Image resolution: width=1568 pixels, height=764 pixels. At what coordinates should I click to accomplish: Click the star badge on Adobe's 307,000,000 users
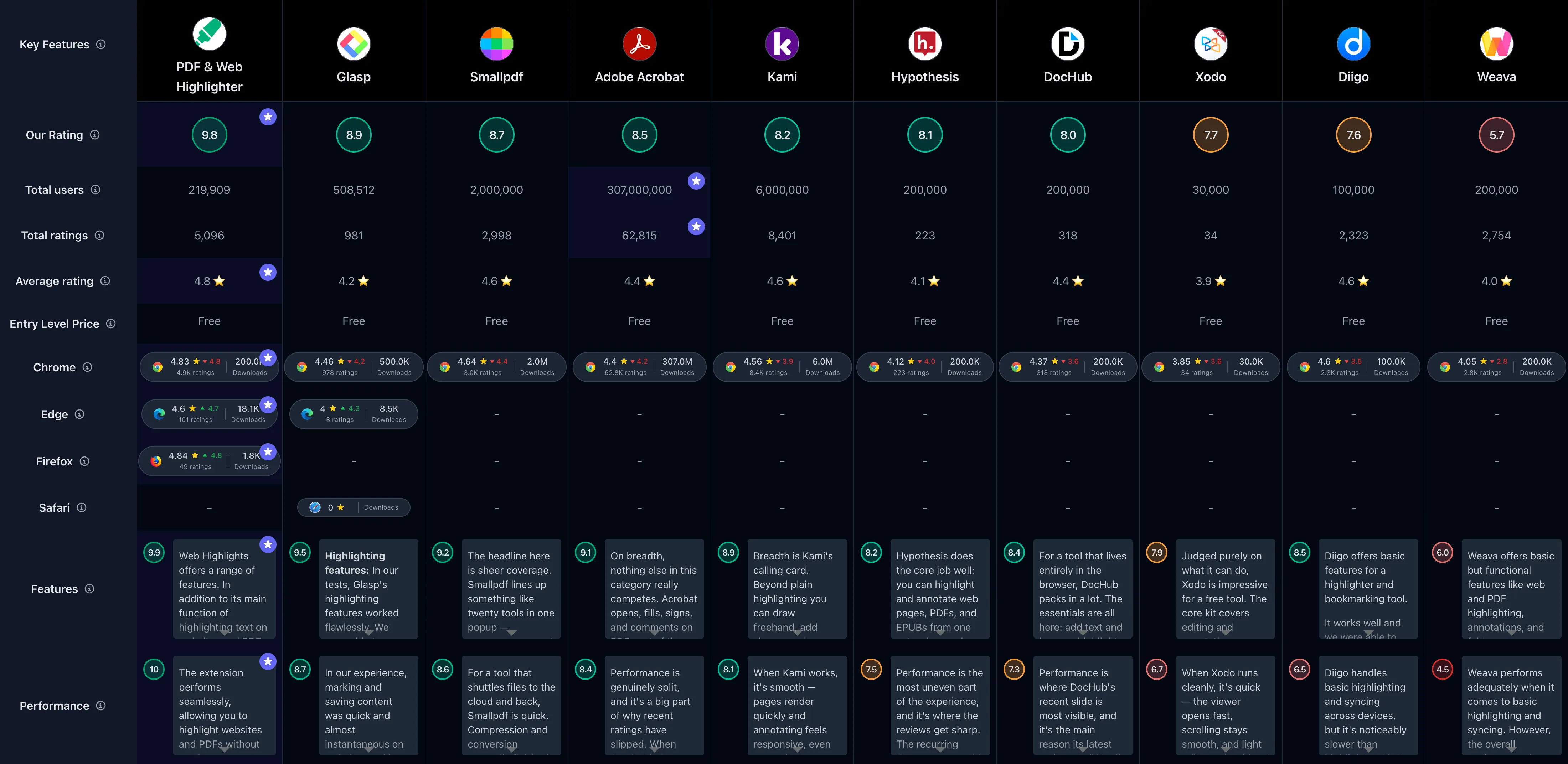696,181
